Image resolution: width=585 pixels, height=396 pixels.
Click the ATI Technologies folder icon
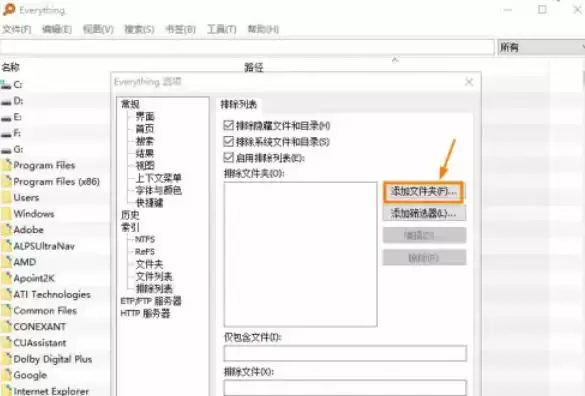[x=6, y=294]
